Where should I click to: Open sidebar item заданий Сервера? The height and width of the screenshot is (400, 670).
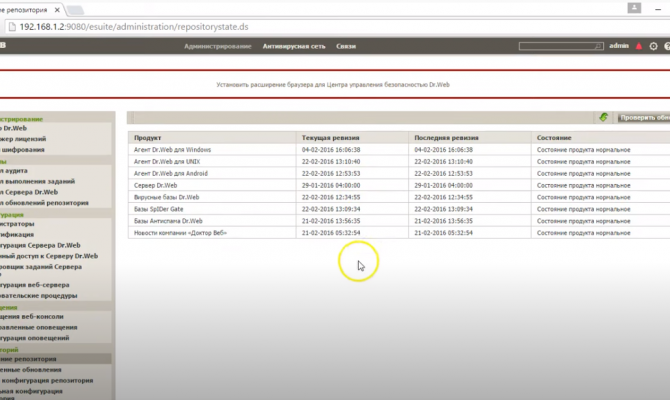click(x=41, y=267)
